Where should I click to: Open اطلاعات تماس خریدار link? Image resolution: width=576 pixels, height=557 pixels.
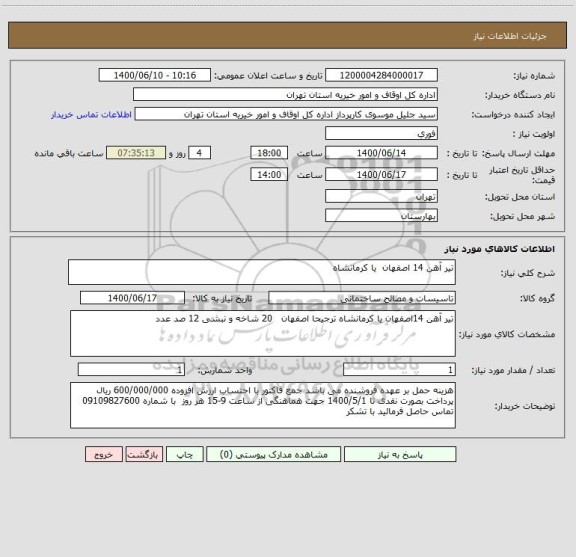click(91, 115)
